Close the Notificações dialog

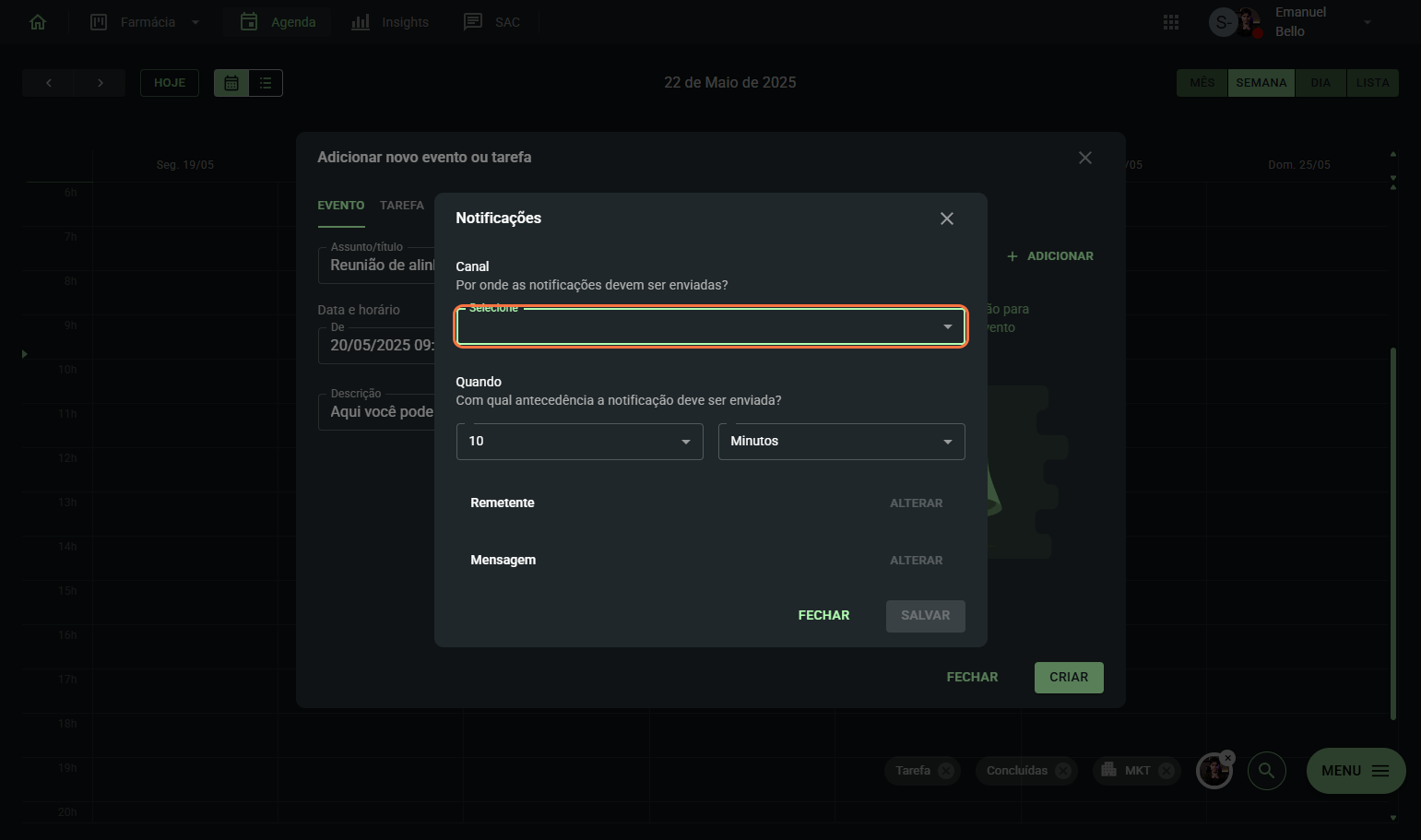pyautogui.click(x=946, y=219)
